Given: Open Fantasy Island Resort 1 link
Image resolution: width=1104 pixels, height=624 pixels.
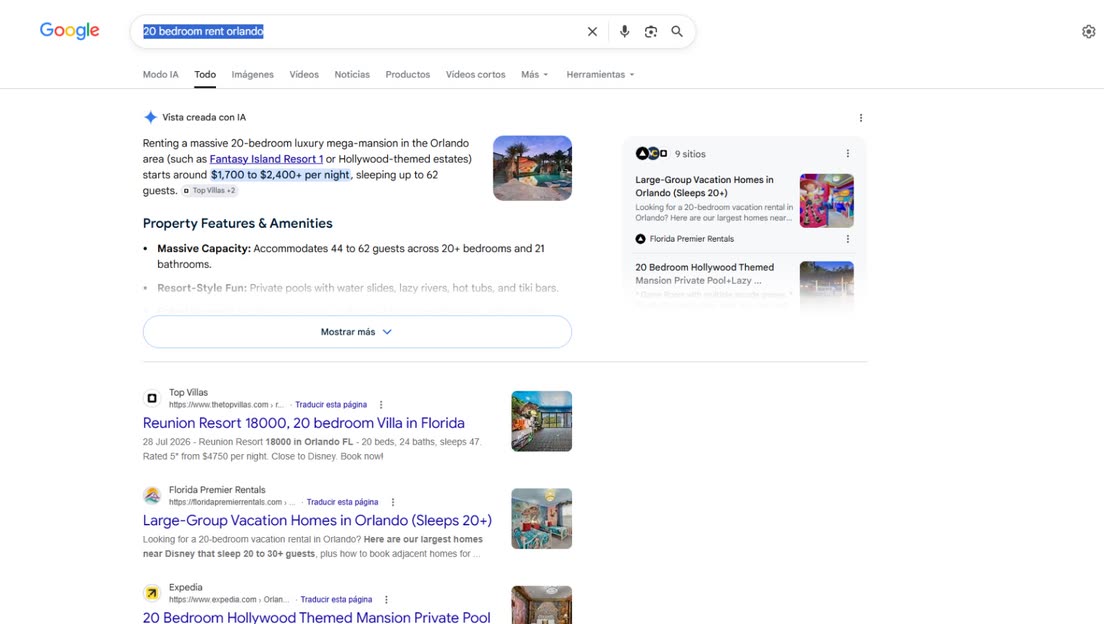Looking at the screenshot, I should pyautogui.click(x=266, y=159).
